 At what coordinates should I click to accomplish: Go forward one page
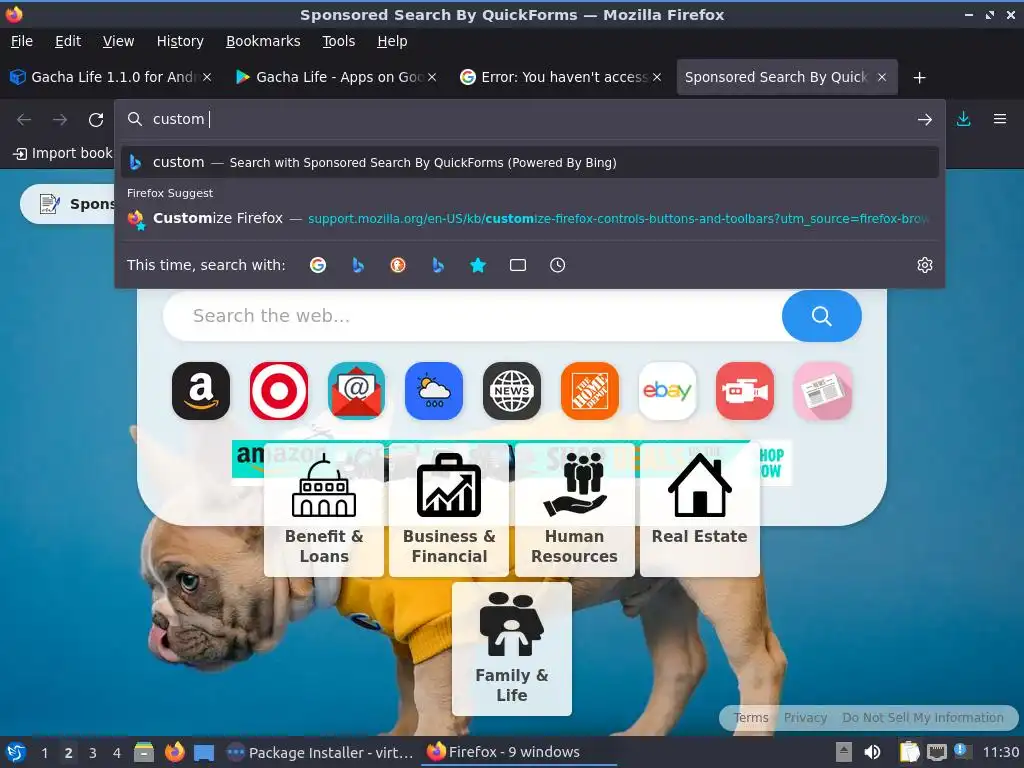click(x=60, y=120)
